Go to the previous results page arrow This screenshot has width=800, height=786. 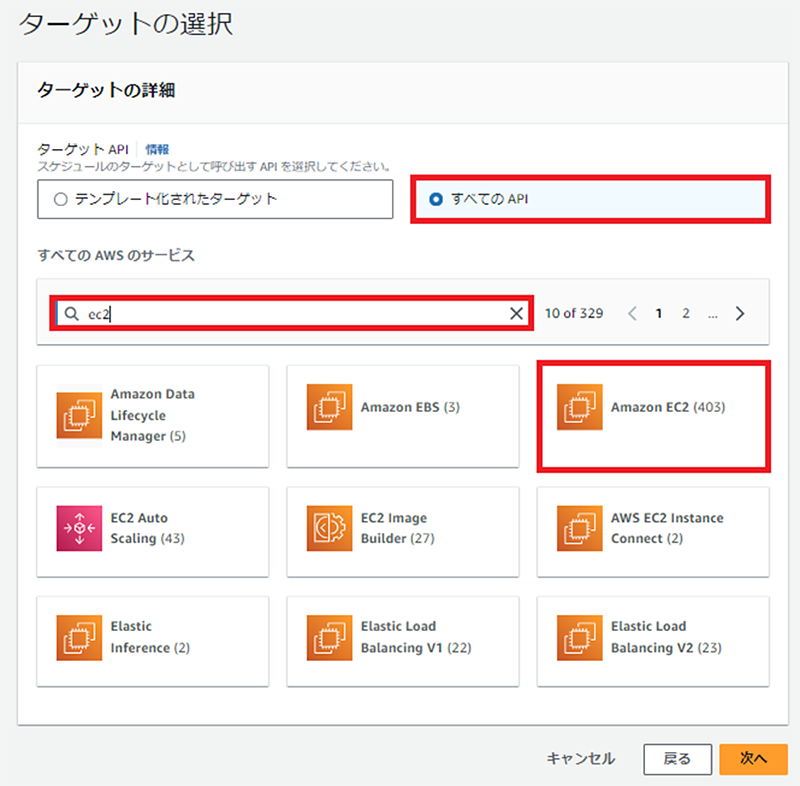click(632, 313)
